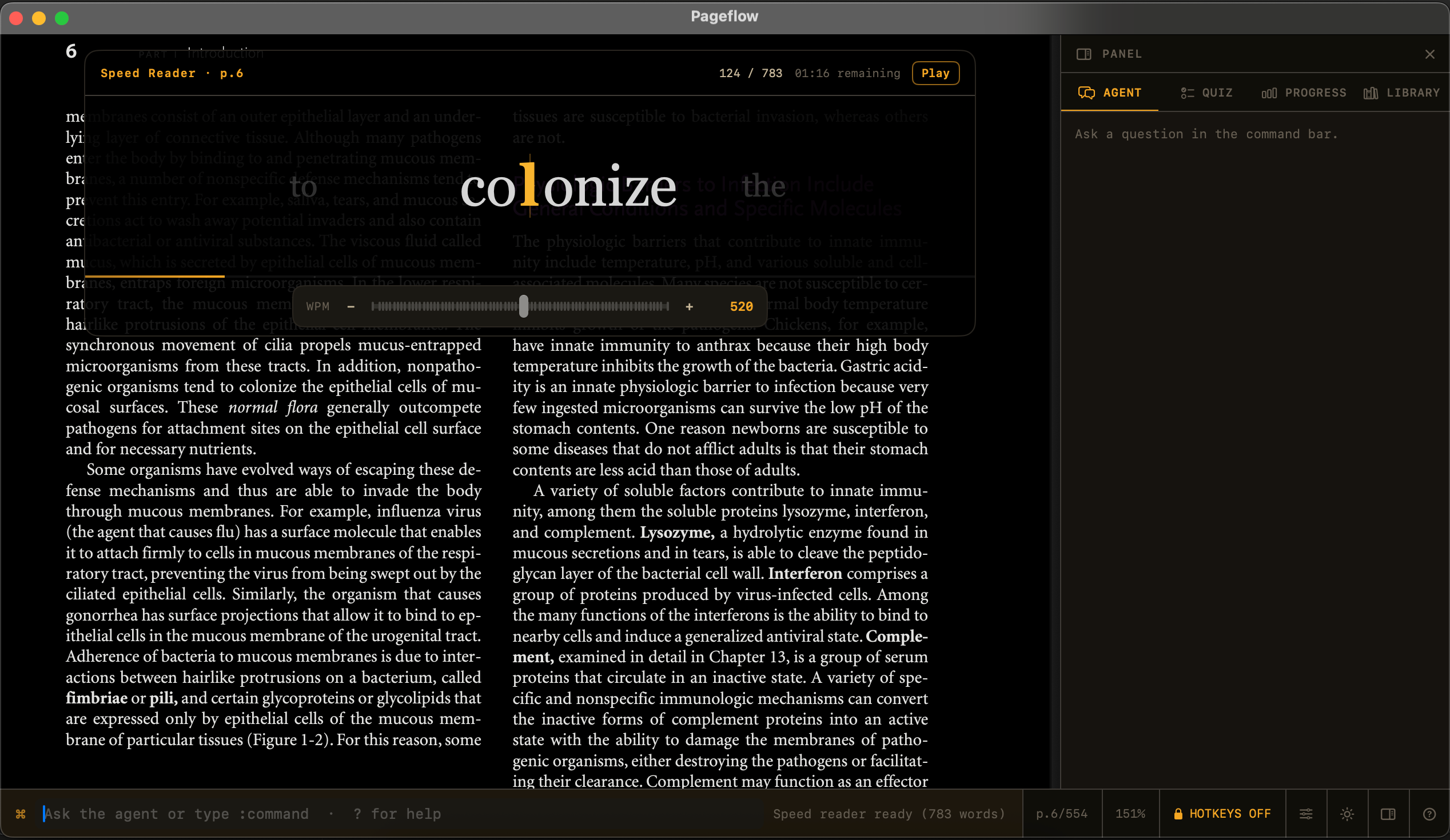Click the Progress bar-chart icon
The image size is (1450, 840).
coord(1269,93)
